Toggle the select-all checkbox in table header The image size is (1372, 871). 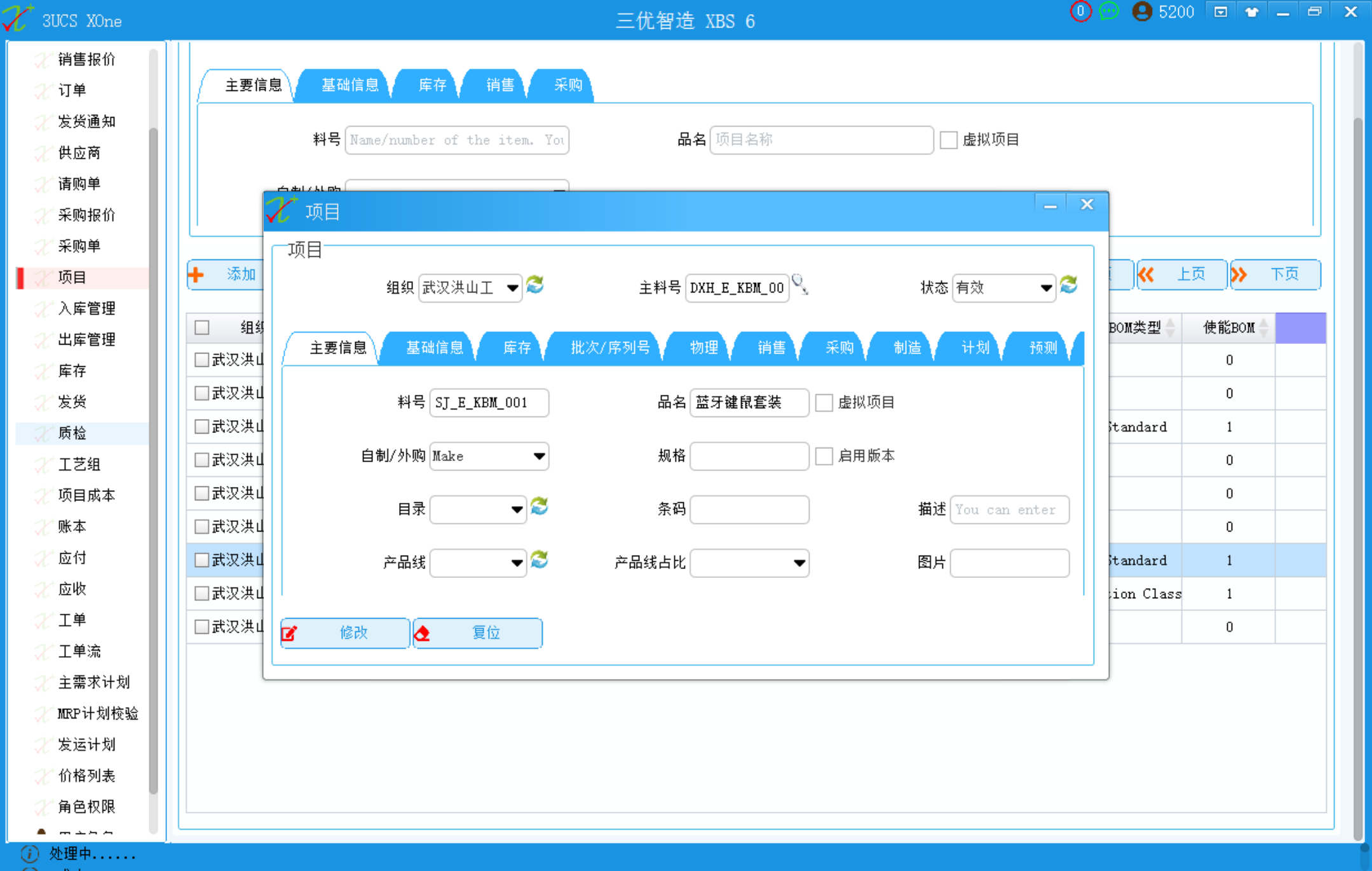pos(202,327)
